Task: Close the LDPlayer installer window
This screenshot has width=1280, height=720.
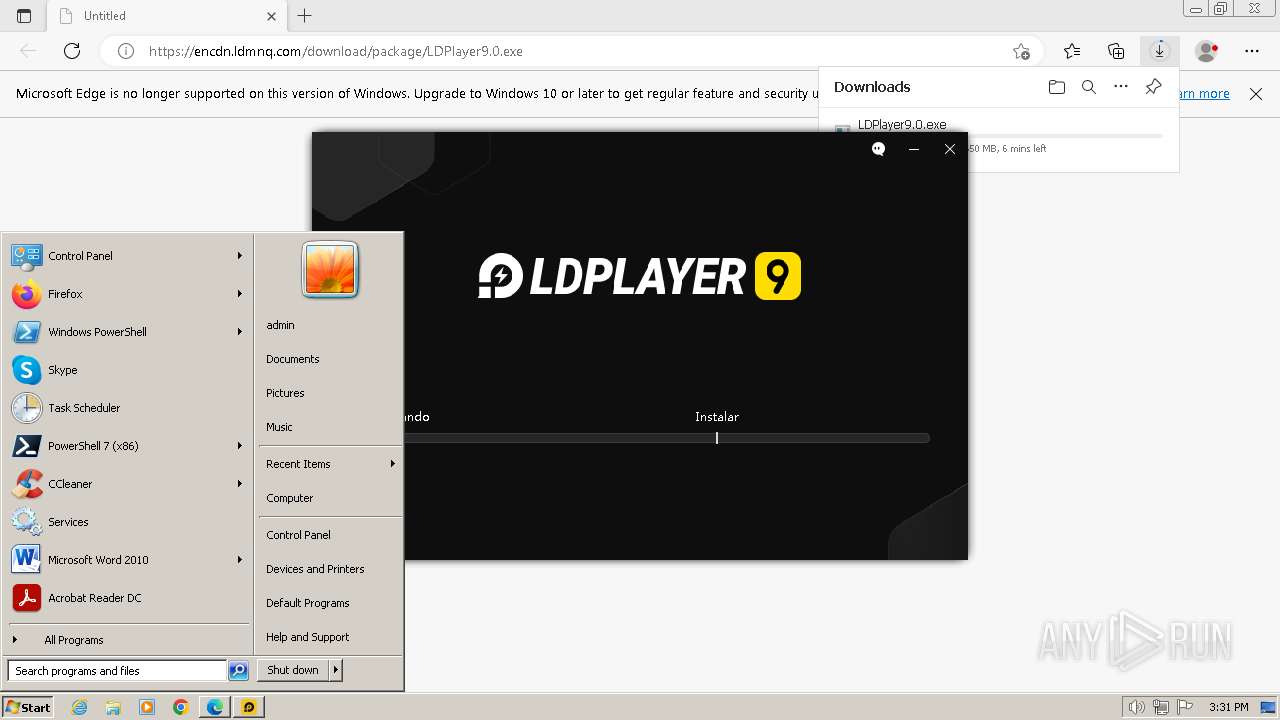Action: pos(950,149)
